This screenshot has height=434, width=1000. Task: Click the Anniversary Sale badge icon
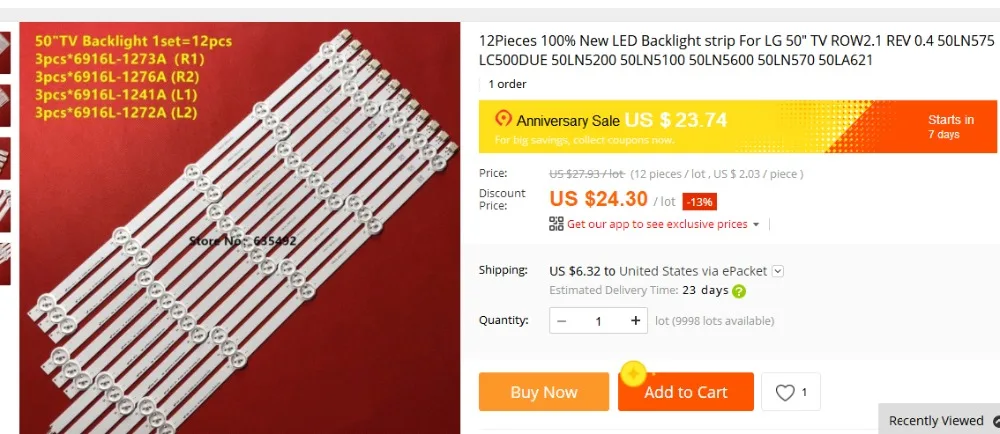coord(503,120)
